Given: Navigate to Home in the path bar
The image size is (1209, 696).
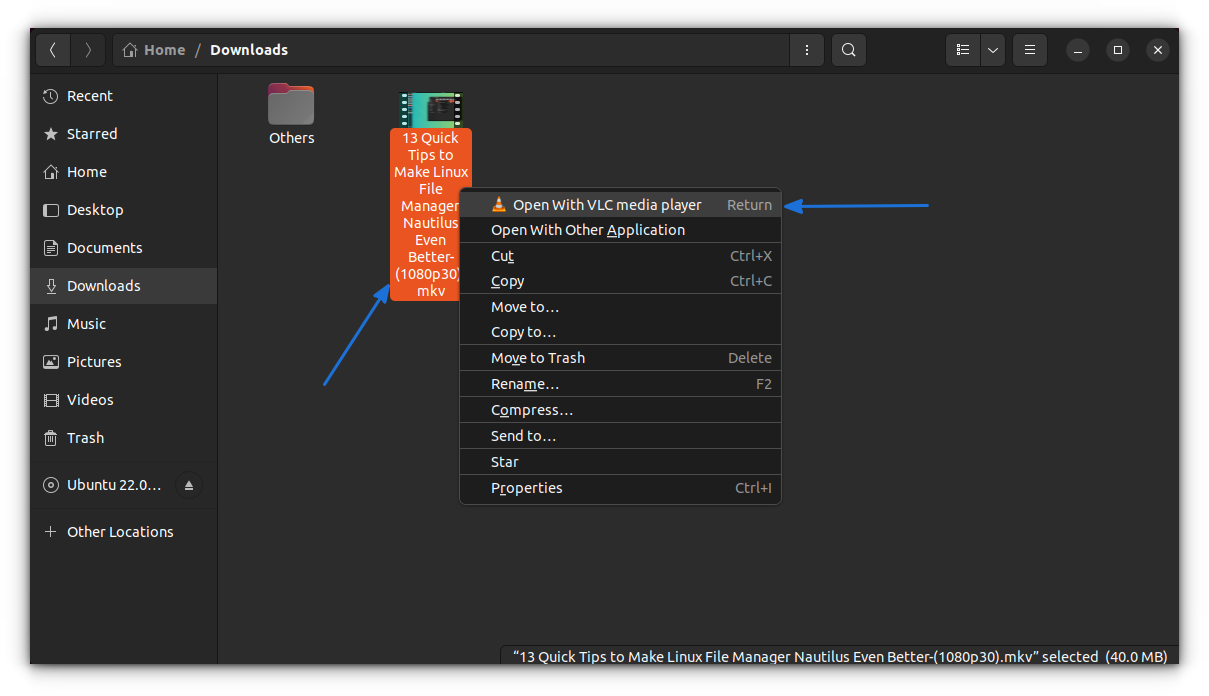Looking at the screenshot, I should [155, 50].
